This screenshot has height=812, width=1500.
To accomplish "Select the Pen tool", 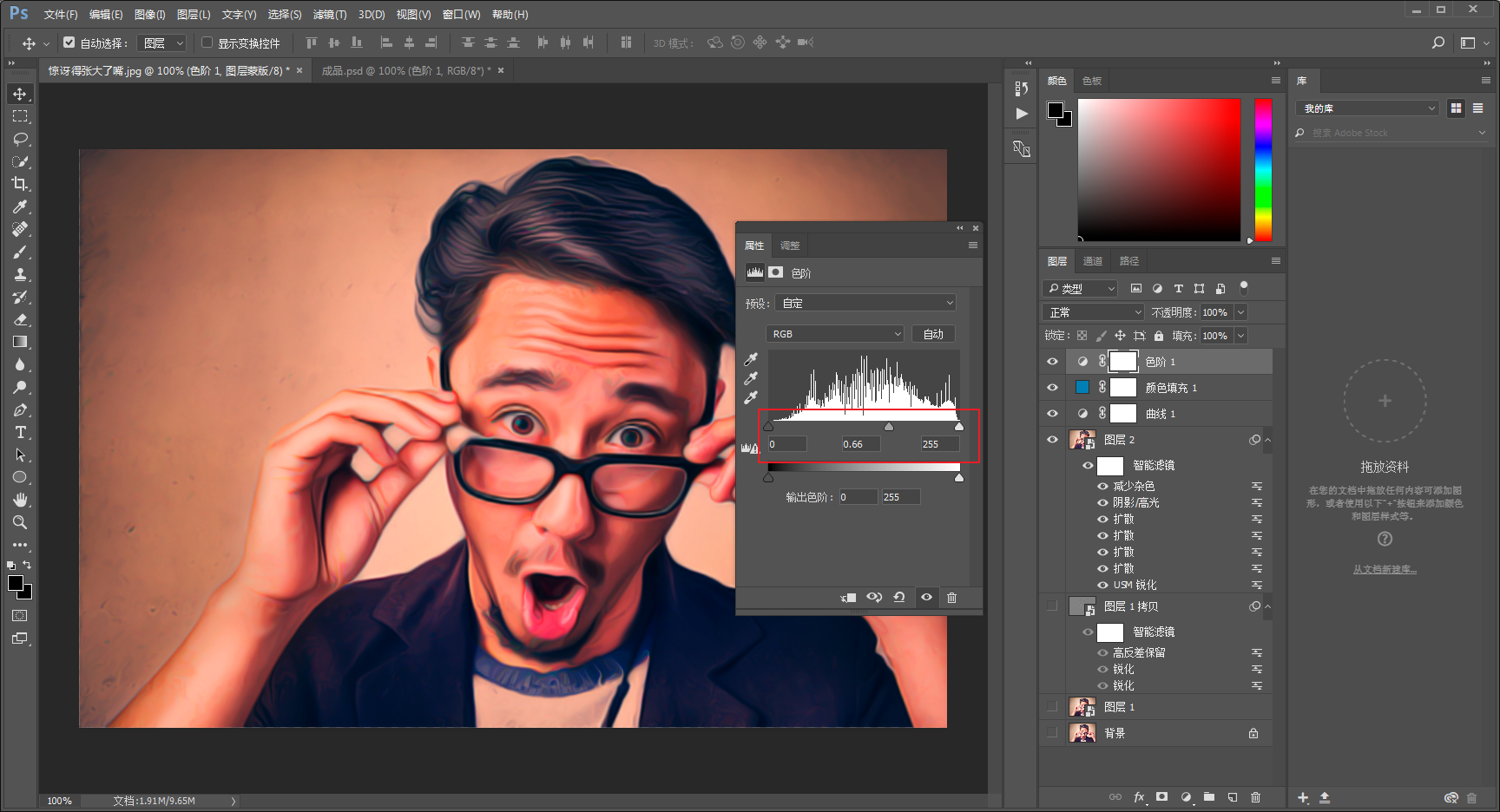I will 20,409.
